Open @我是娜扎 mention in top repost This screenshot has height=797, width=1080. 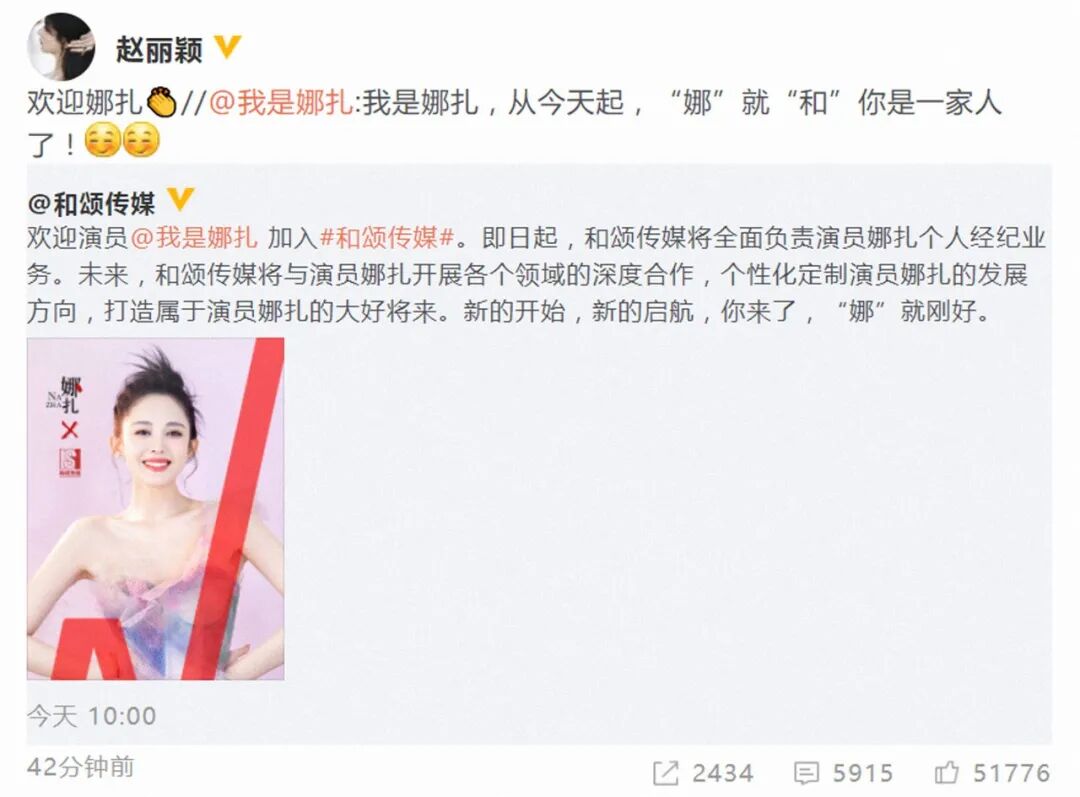pos(280,103)
